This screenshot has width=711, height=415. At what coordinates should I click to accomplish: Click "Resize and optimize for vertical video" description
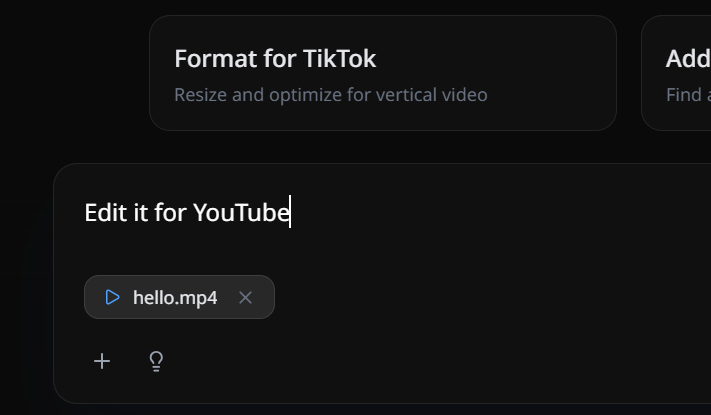(331, 95)
